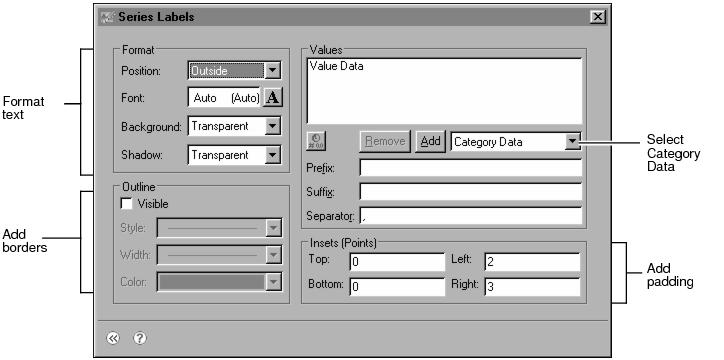Screen dimensions: 724x360
Task: Open the Shadow Transparent dropdown
Action: 234,155
